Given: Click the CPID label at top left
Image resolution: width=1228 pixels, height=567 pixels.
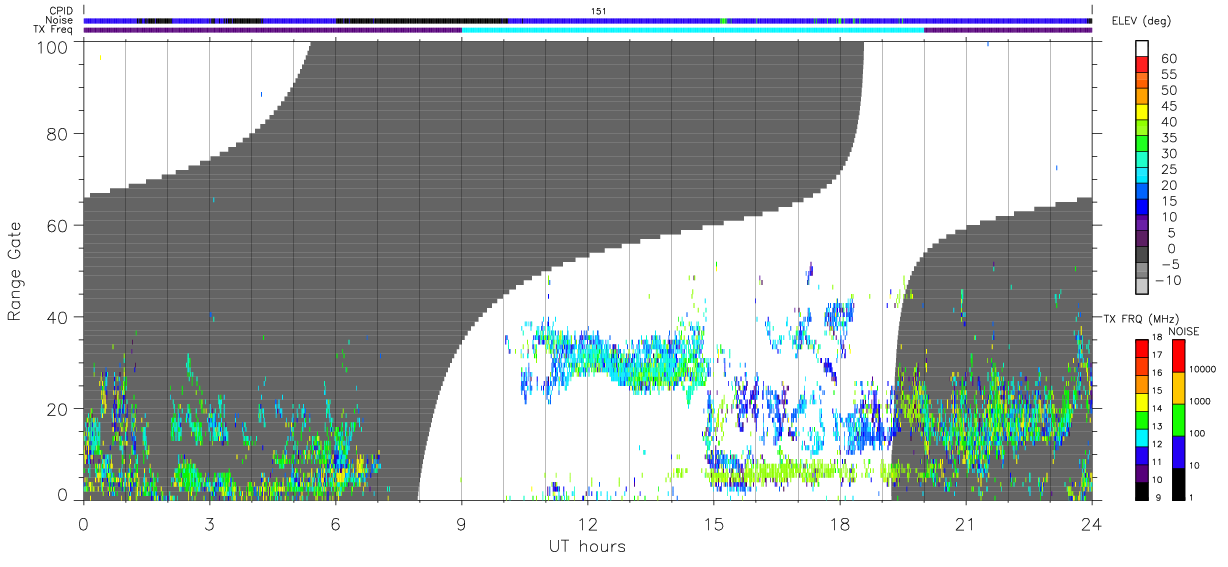Looking at the screenshot, I should point(61,11).
